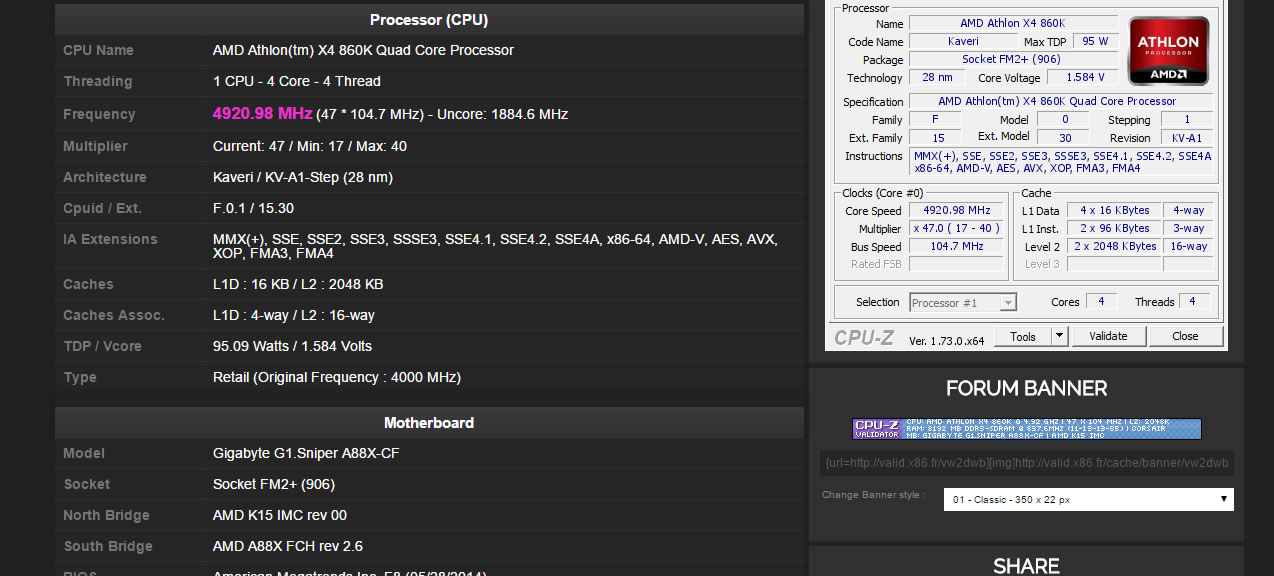This screenshot has height=576, width=1274.
Task: Click the Current 47 Min 17 Max 40 multiplier
Action: click(x=310, y=146)
